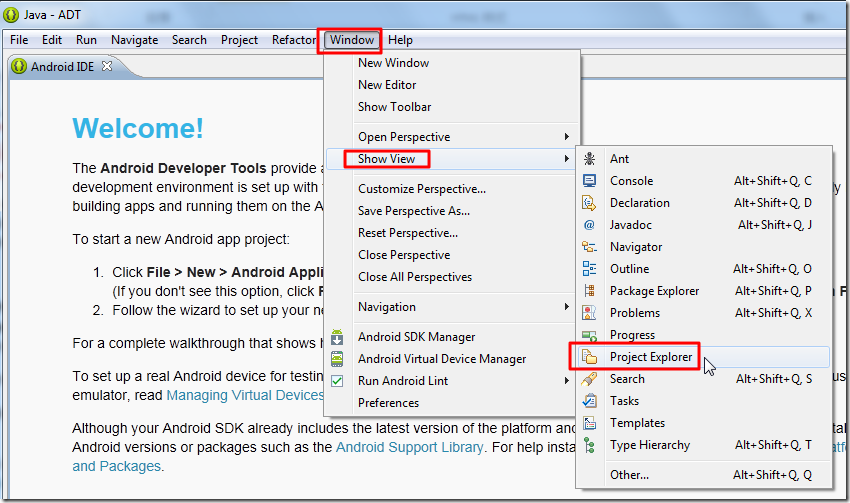Open the Edit menu
Image resolution: width=850 pixels, height=503 pixels.
[x=52, y=40]
